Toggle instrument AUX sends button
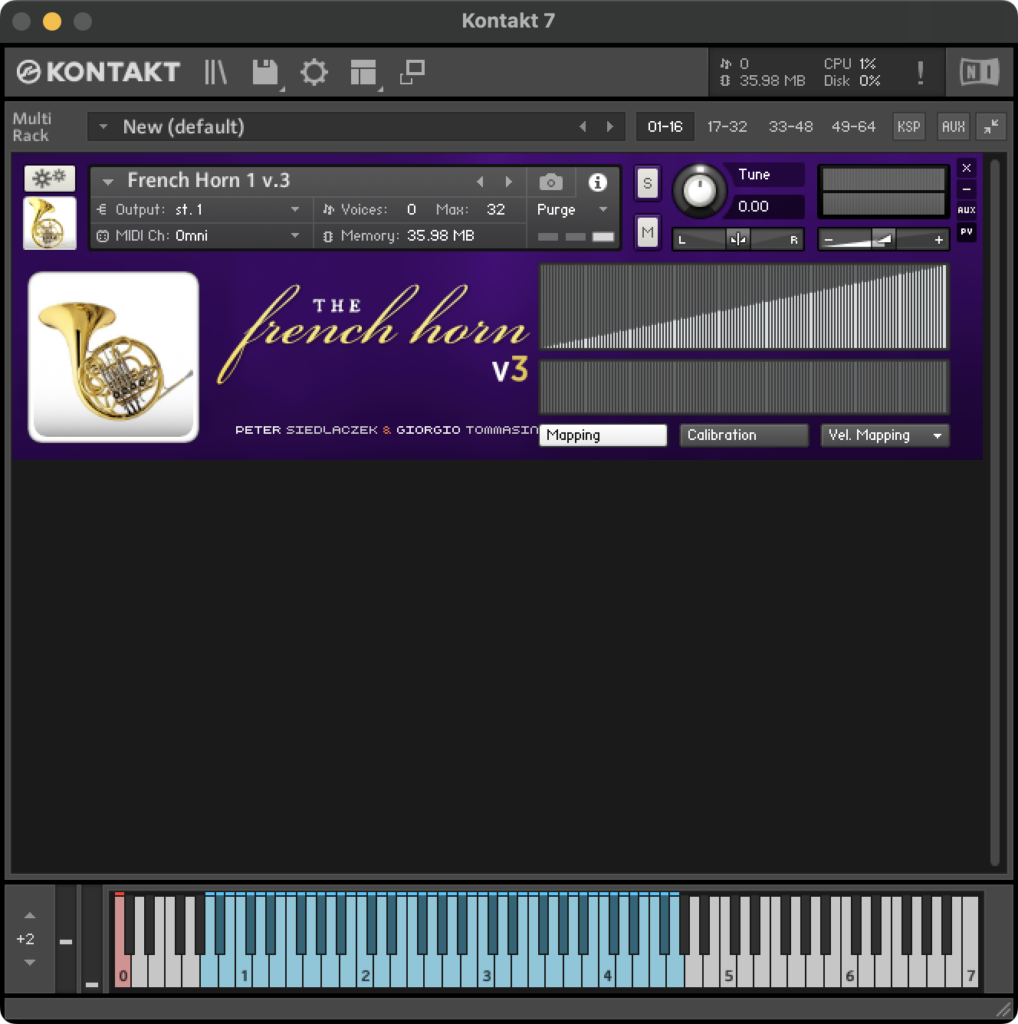 click(x=967, y=210)
